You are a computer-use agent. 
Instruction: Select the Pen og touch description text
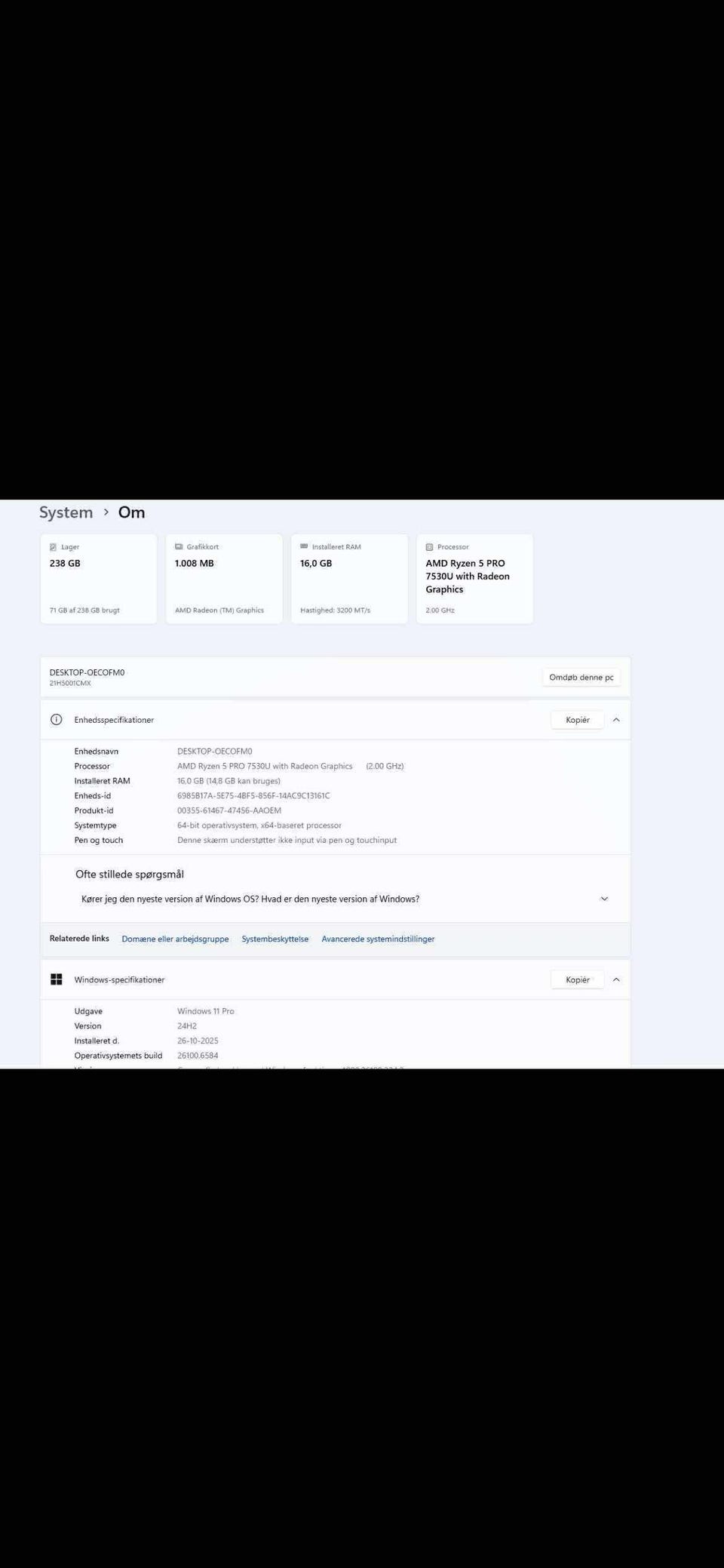(287, 841)
